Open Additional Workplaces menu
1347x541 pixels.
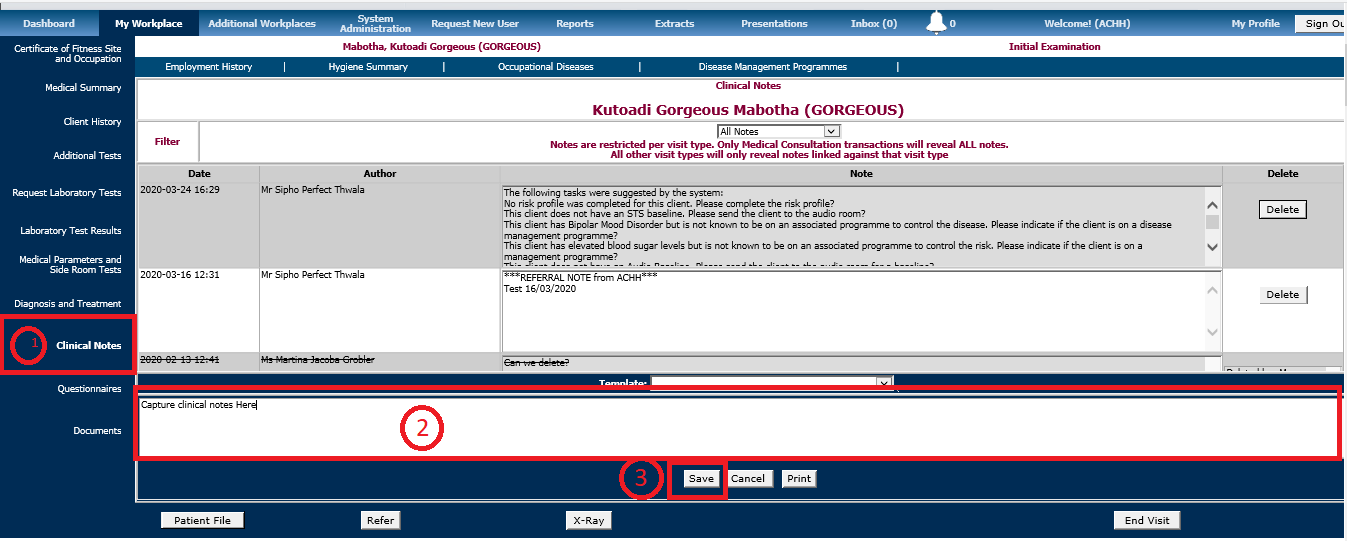coord(262,23)
